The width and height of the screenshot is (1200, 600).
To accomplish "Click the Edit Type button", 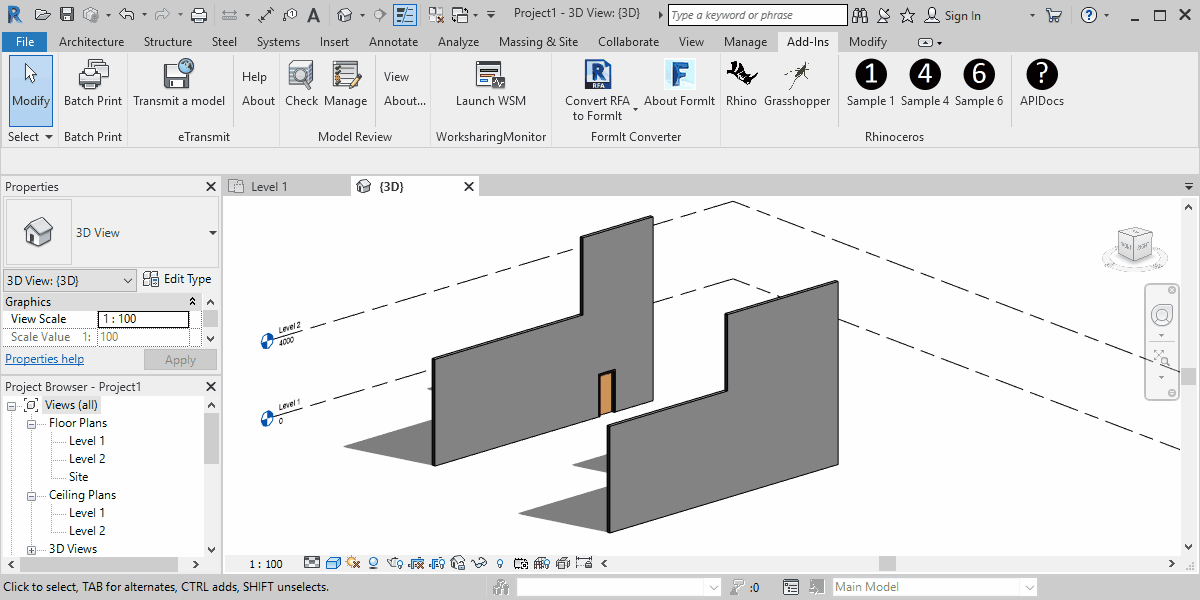I will click(x=178, y=279).
